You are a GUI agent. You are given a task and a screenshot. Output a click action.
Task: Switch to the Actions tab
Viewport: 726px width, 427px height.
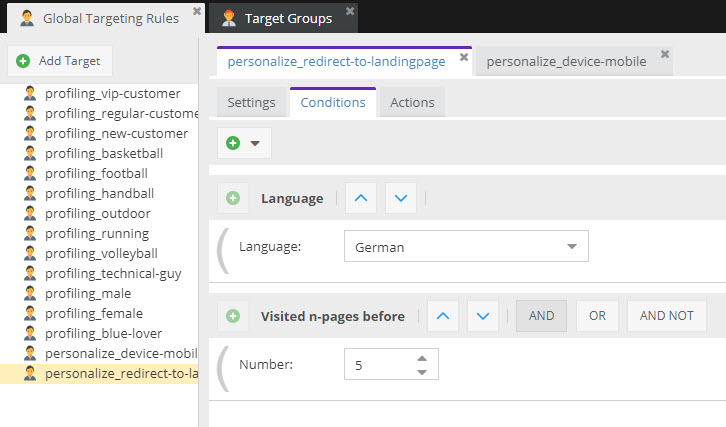tap(412, 102)
